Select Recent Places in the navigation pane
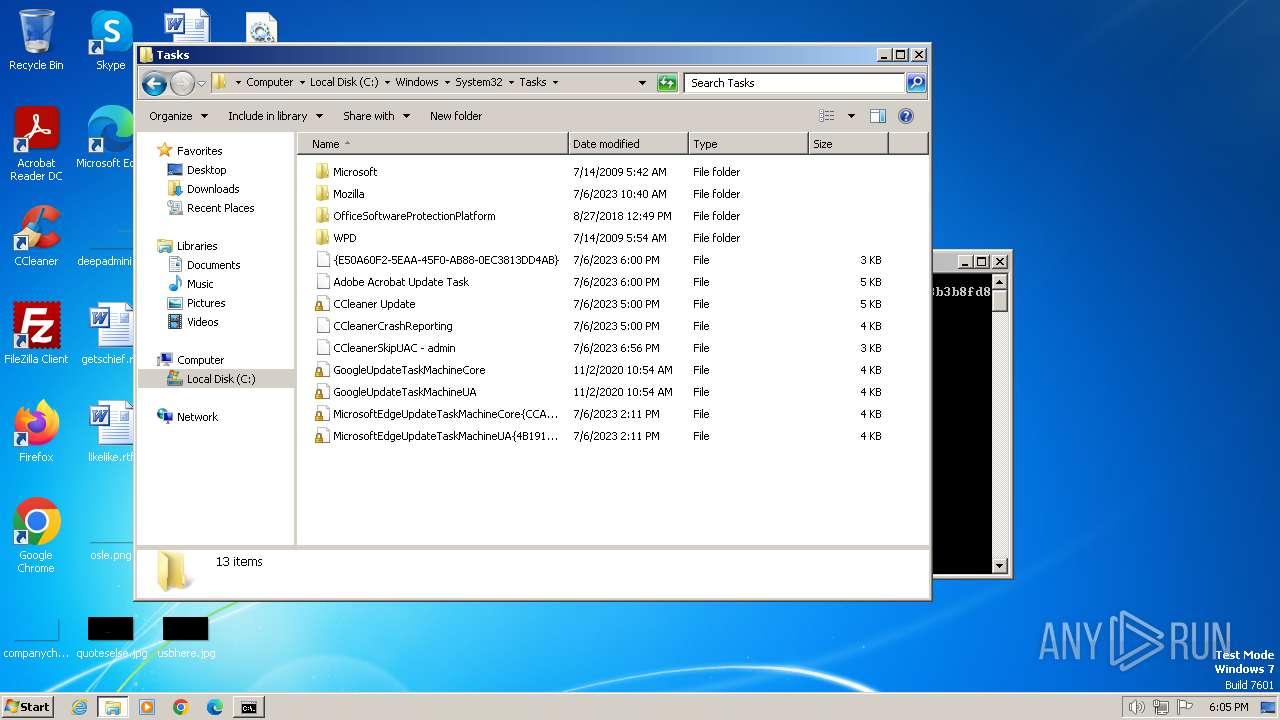Viewport: 1280px width, 720px height. pos(220,208)
